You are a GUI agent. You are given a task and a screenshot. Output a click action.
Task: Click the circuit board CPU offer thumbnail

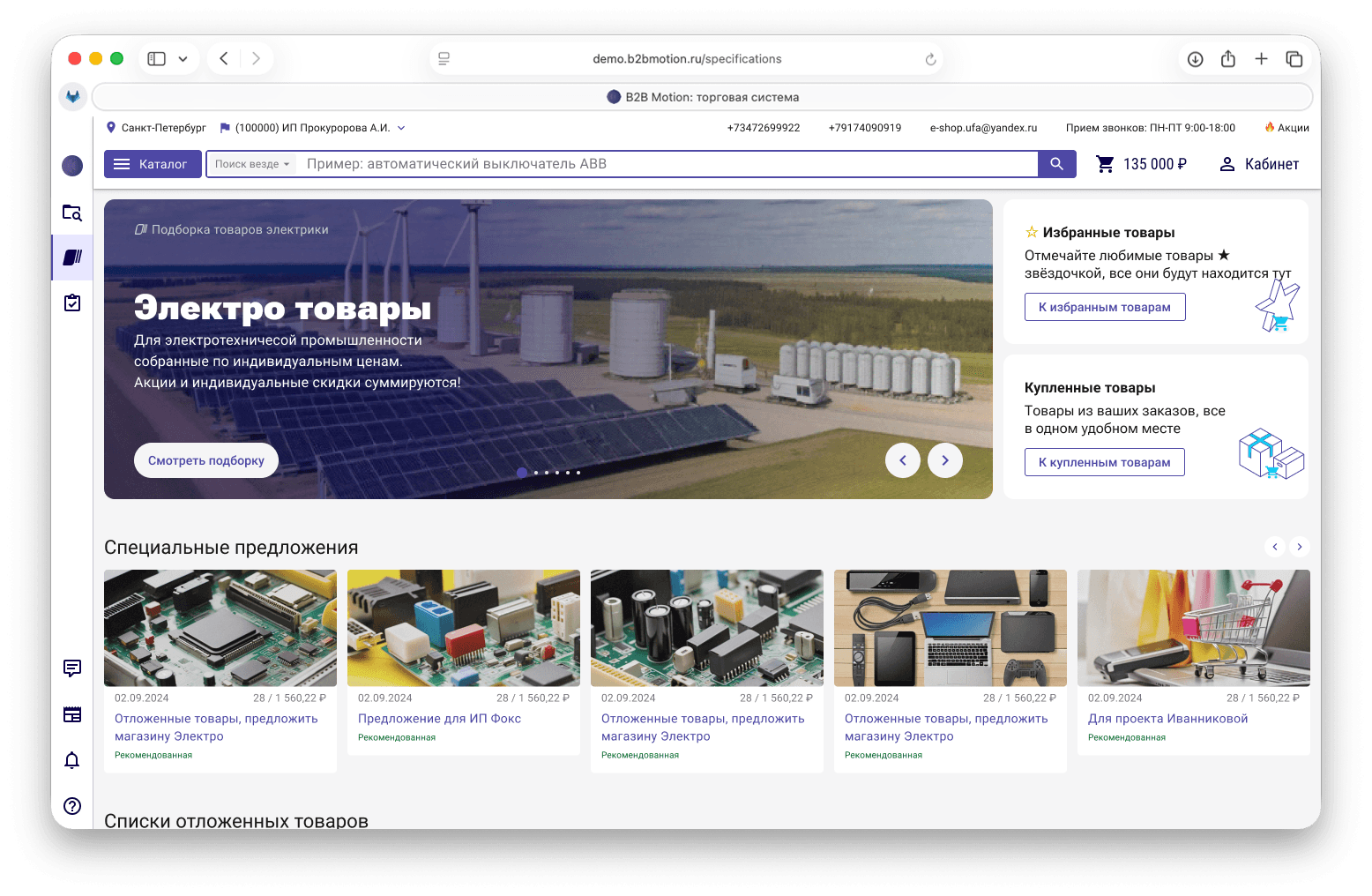pyautogui.click(x=220, y=628)
